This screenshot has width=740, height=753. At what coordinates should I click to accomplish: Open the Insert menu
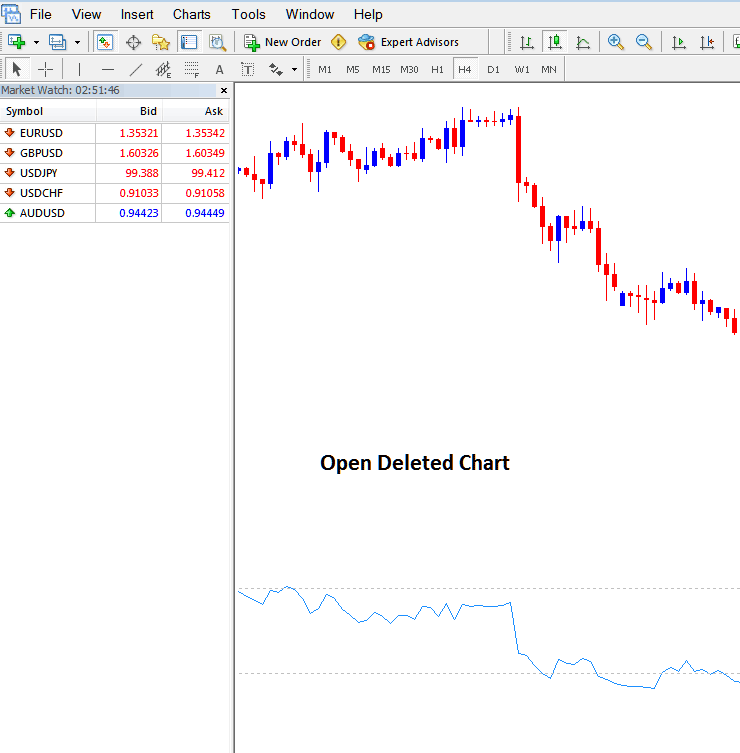137,14
